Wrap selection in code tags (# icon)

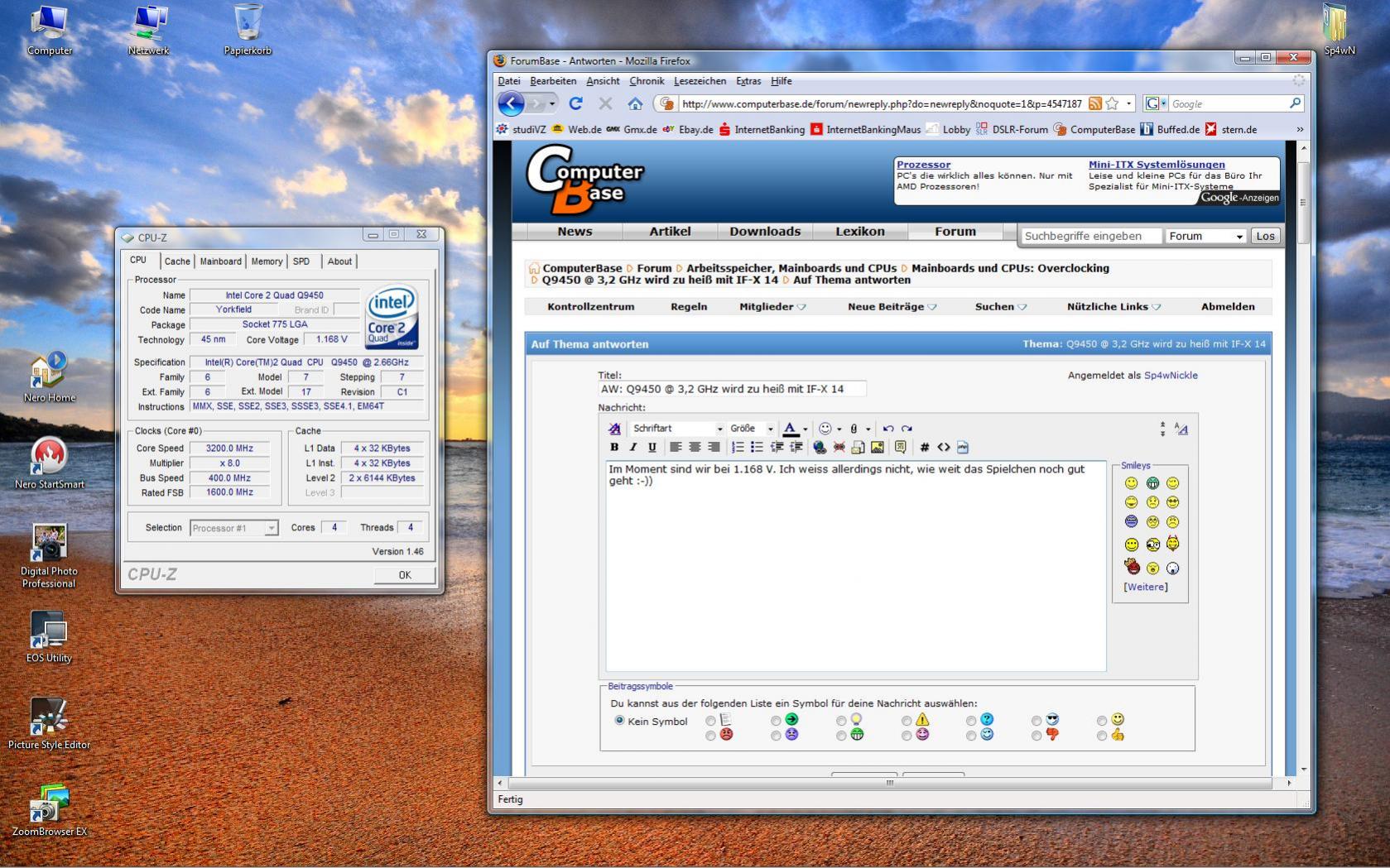925,448
